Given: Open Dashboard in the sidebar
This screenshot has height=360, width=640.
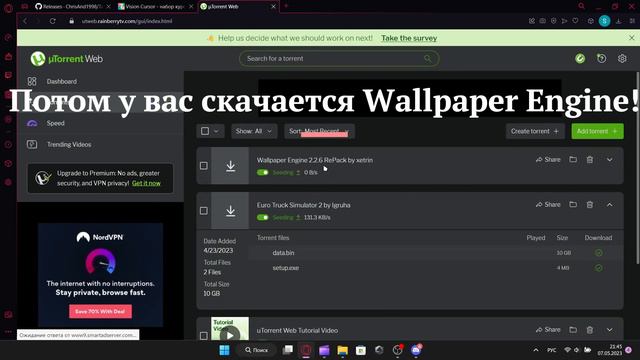Looking at the screenshot, I should tap(61, 82).
